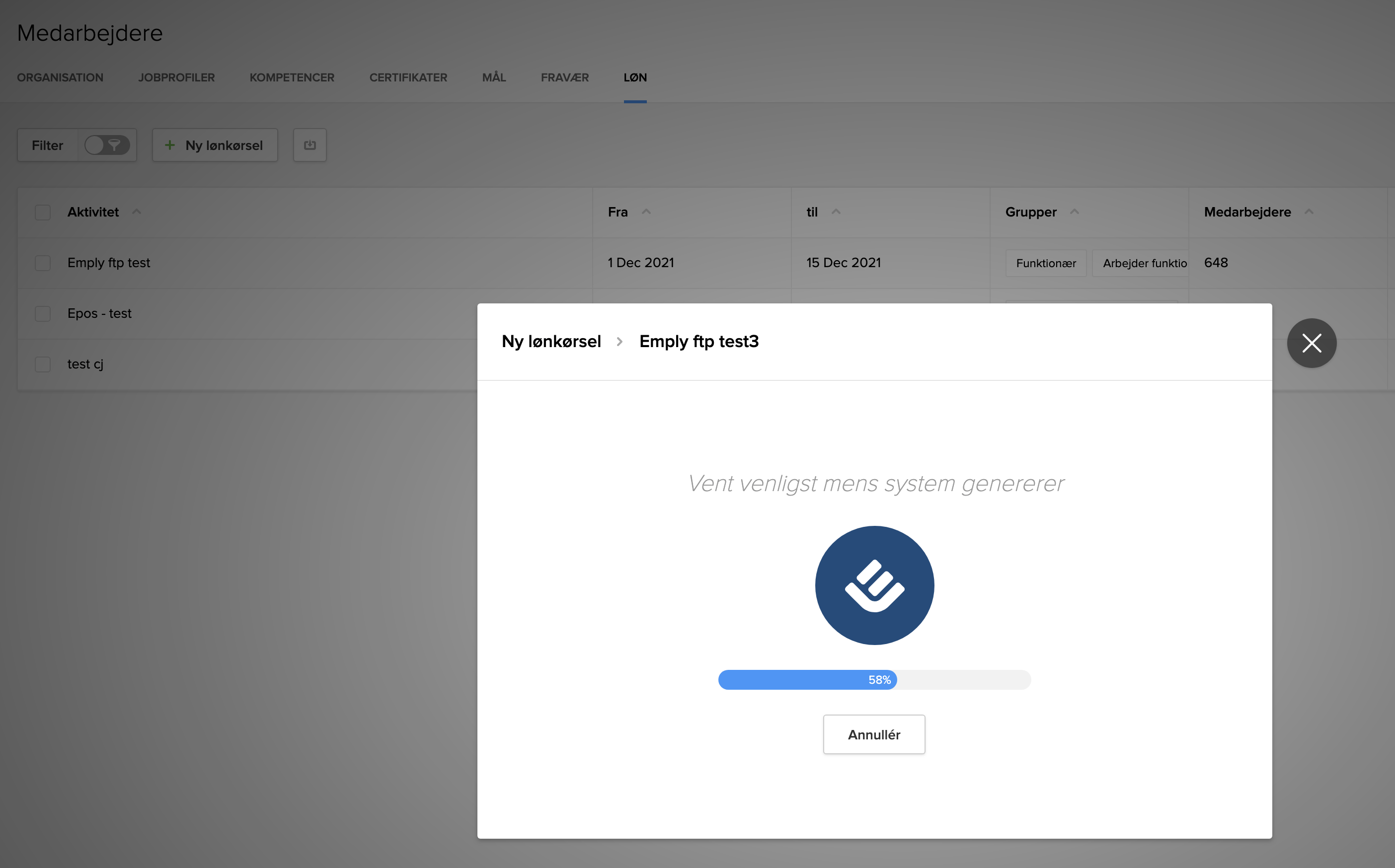The height and width of the screenshot is (868, 1395).
Task: Check the Emply ftp test row checkbox
Action: coord(43,263)
